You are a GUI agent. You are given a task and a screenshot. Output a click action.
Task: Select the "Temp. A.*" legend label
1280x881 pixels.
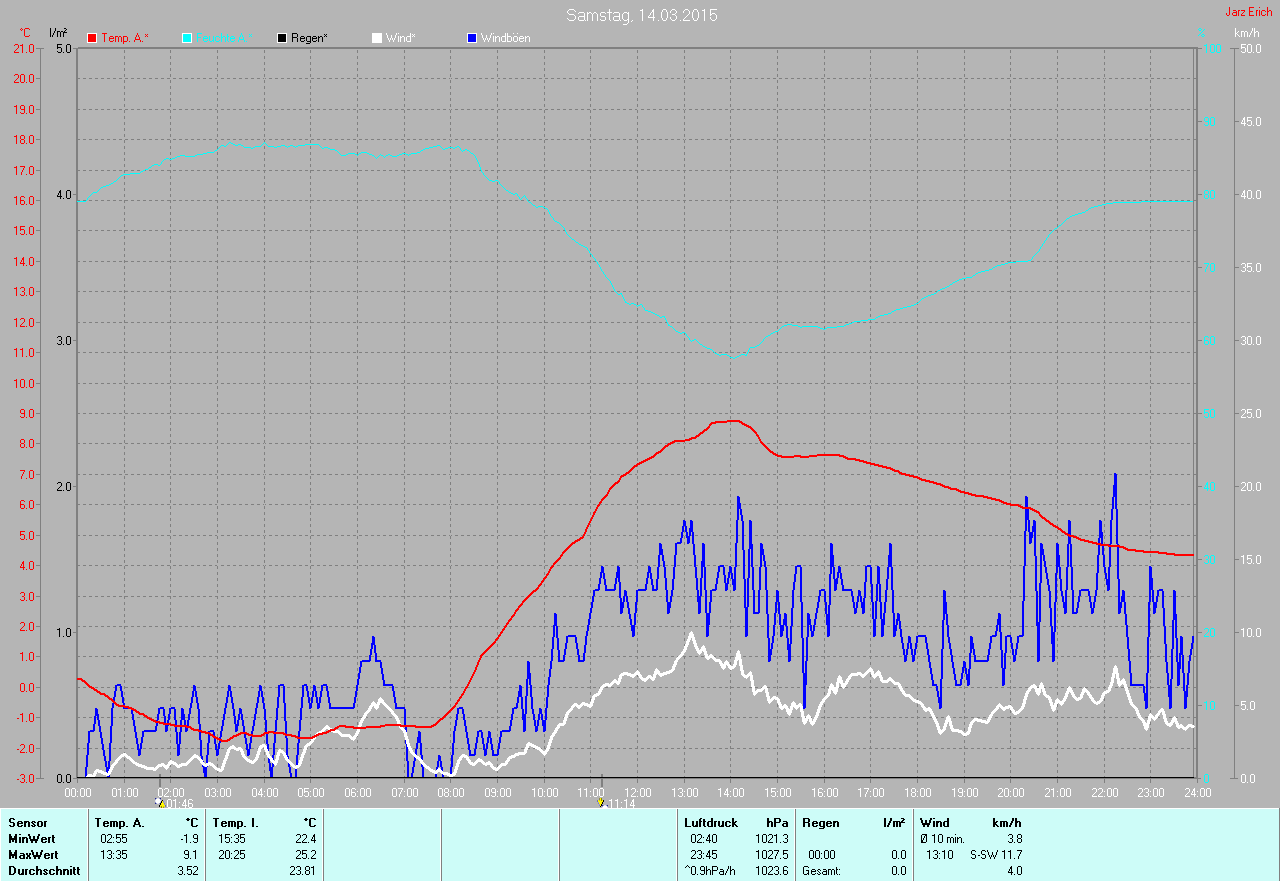pyautogui.click(x=125, y=38)
